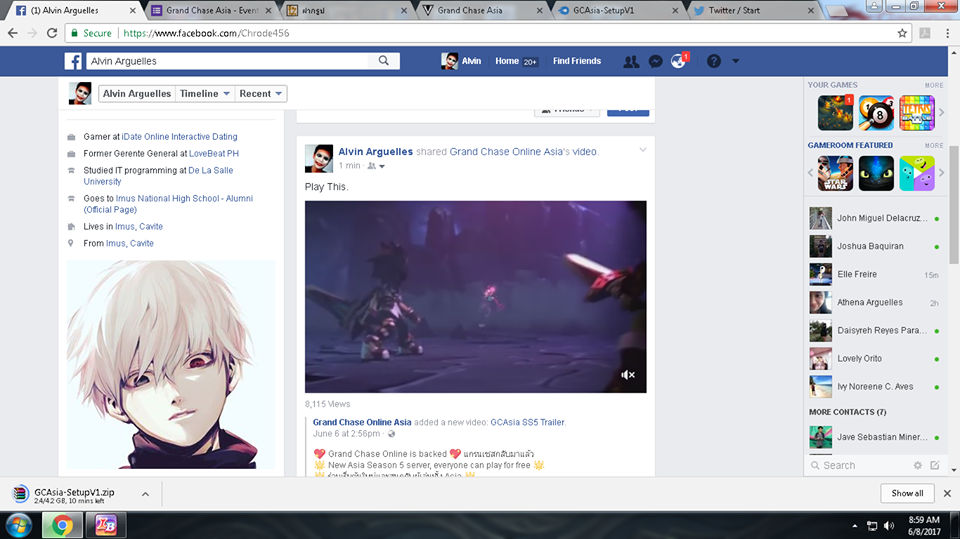
Task: Open chat with Lovely Orito
Action: click(876, 358)
